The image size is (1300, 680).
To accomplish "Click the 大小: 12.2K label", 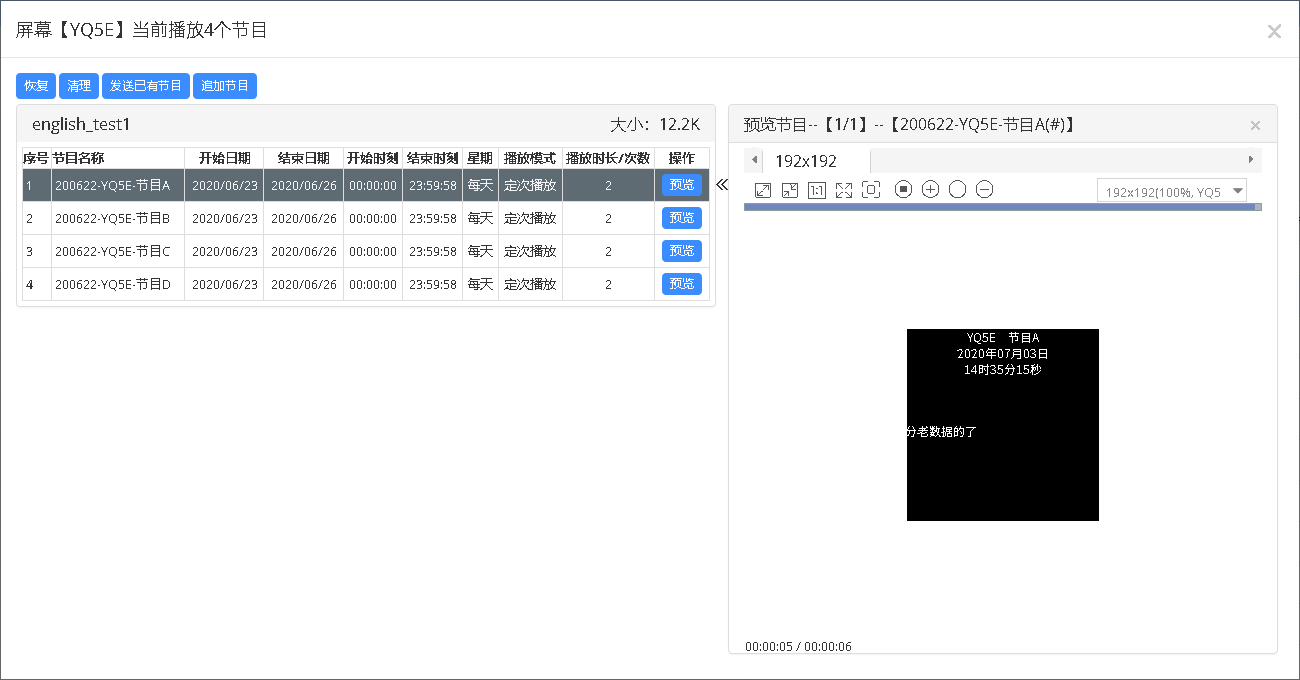I will (655, 125).
